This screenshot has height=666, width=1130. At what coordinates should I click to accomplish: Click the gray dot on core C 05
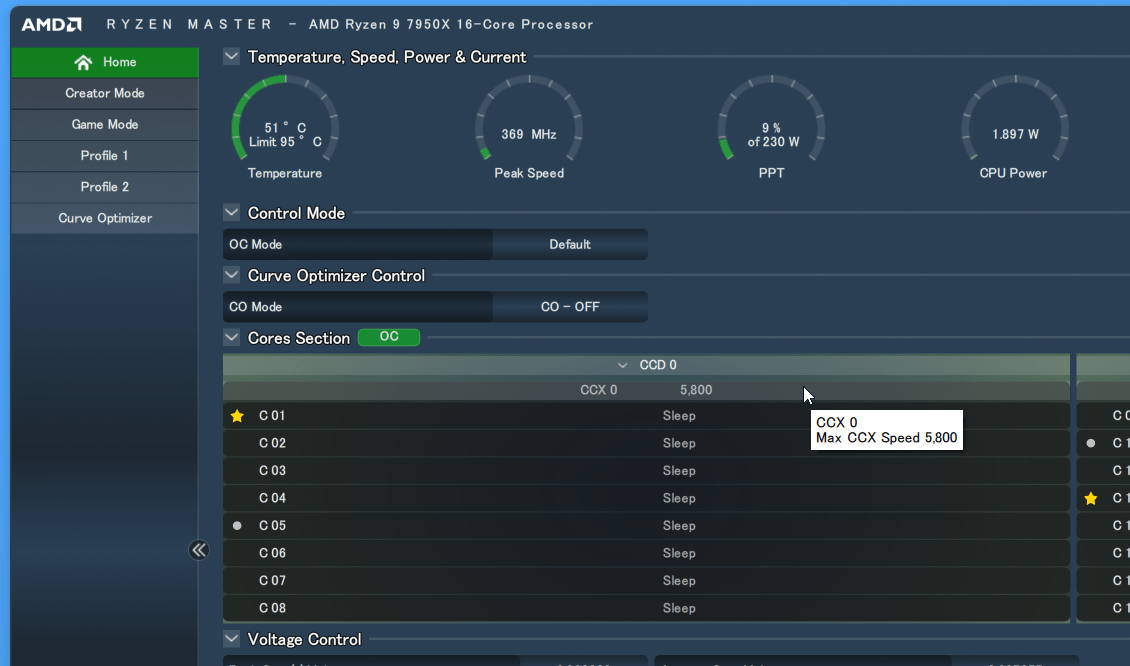coord(237,525)
